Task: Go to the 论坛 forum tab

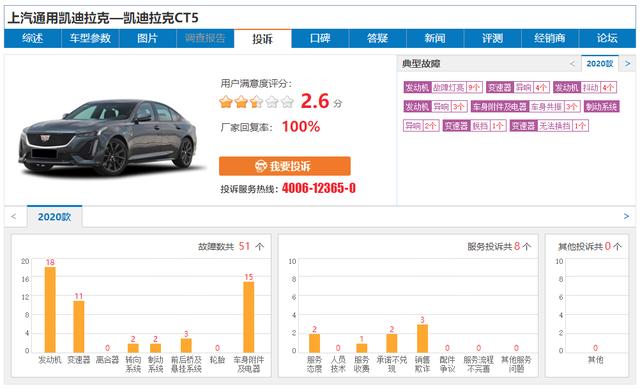Action: click(x=607, y=38)
